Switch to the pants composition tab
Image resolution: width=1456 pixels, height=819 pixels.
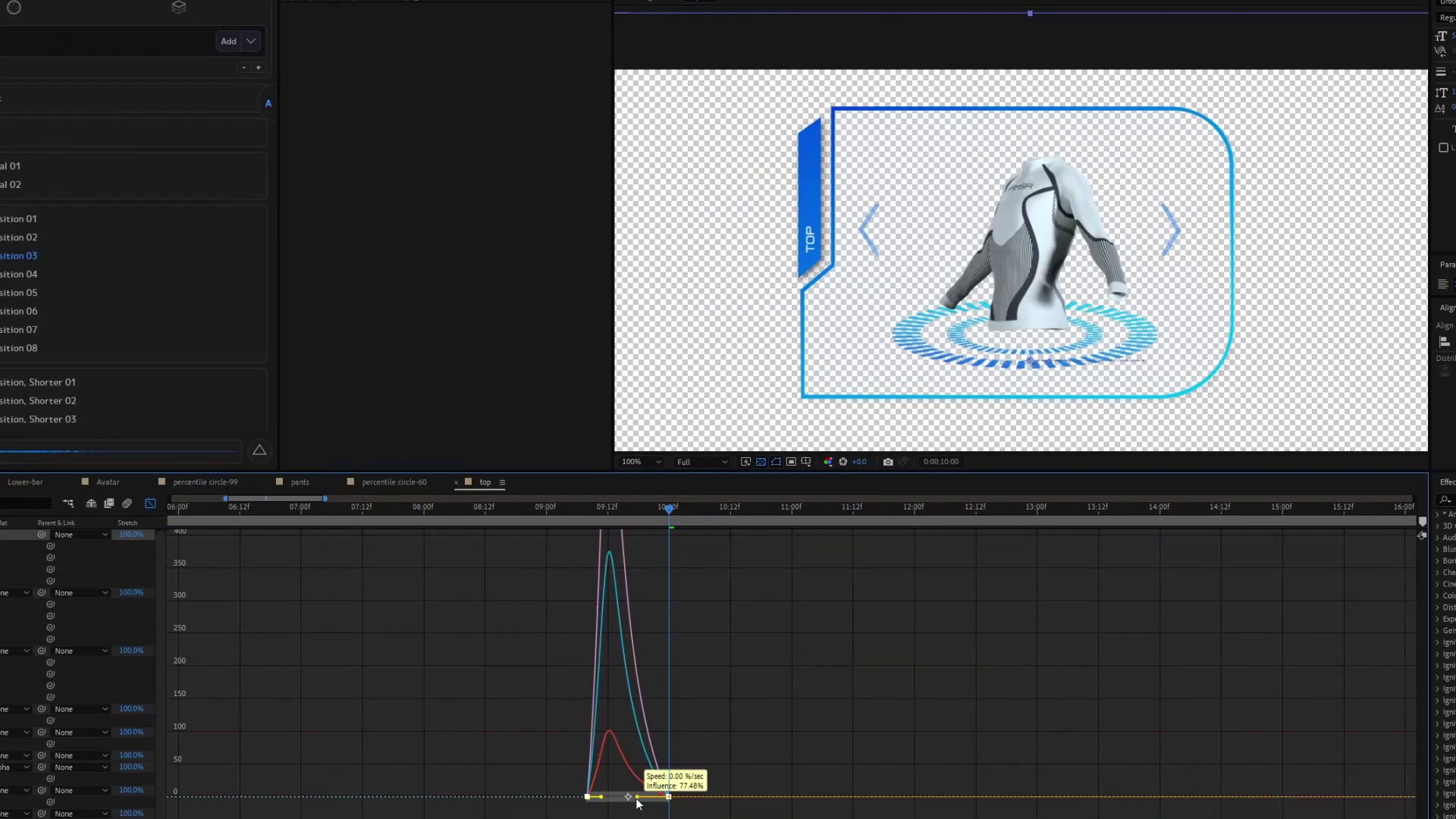coord(300,482)
